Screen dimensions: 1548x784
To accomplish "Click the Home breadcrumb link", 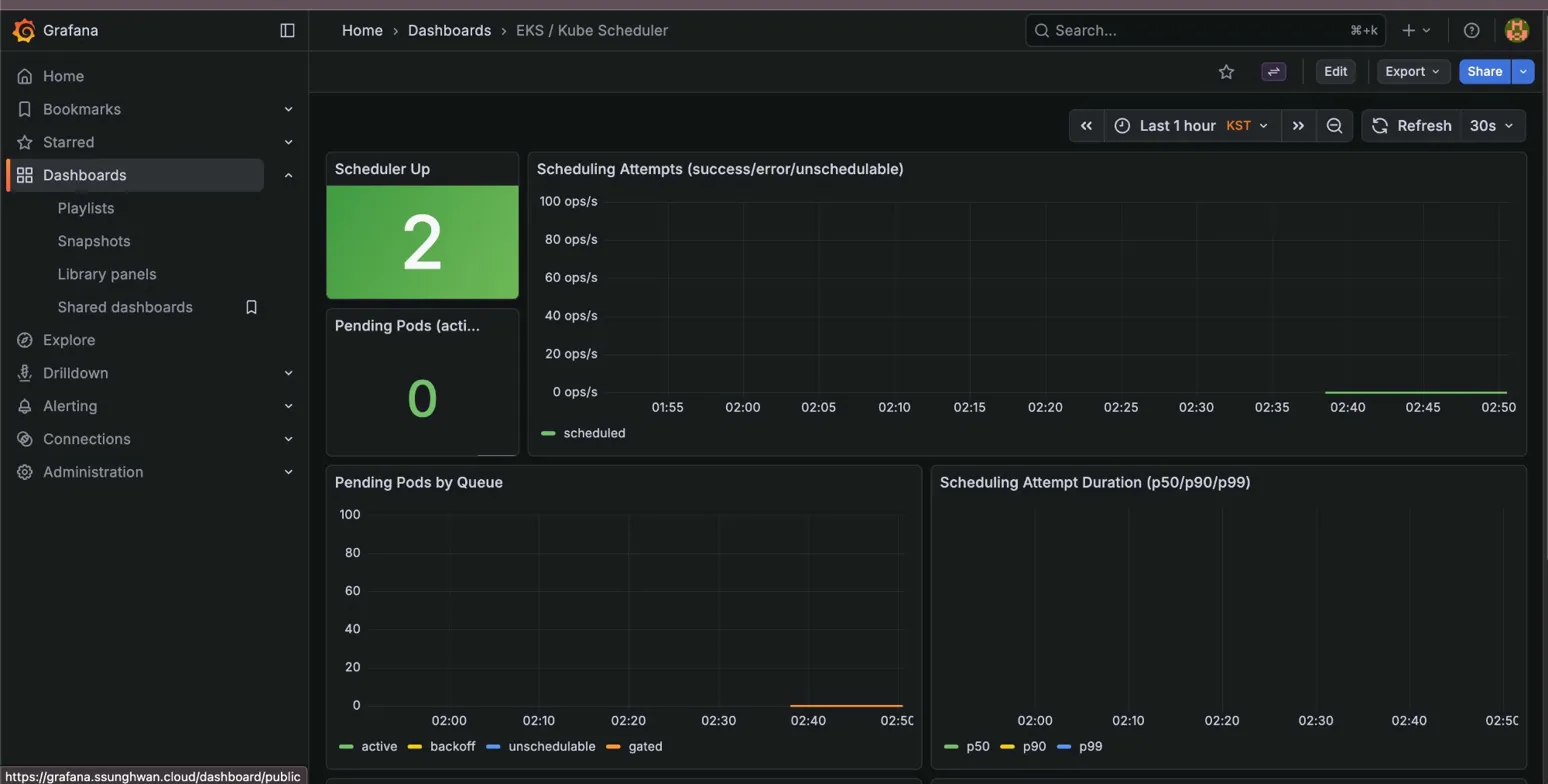I will (x=362, y=30).
